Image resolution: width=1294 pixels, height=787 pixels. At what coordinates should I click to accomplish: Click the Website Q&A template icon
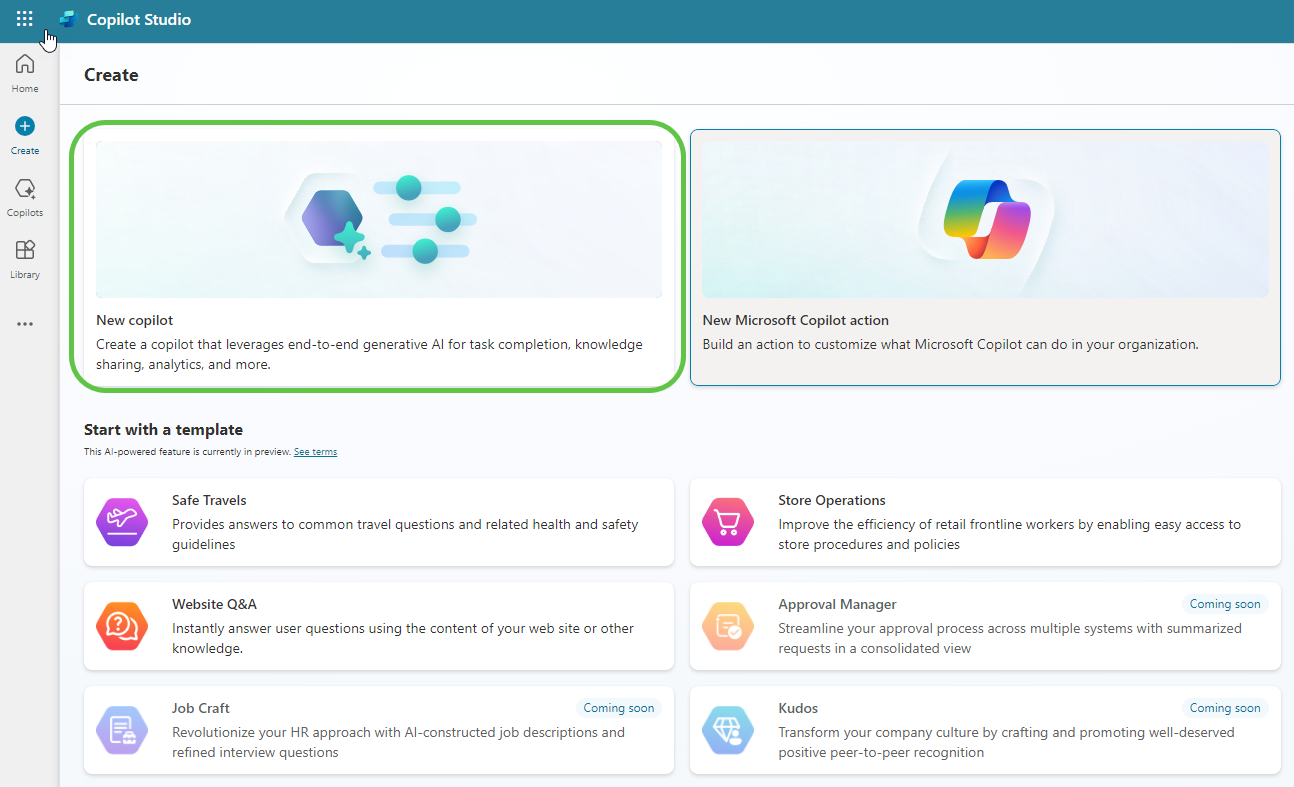[x=121, y=625]
